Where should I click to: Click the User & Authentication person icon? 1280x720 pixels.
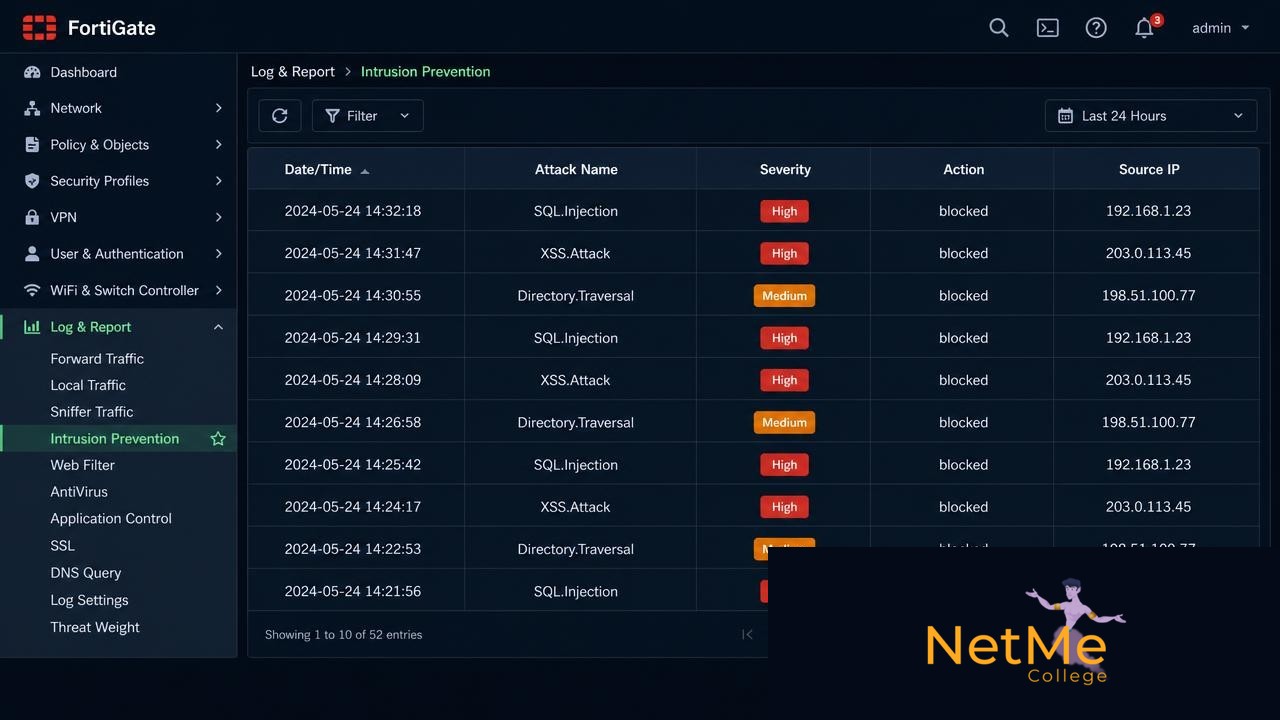pyautogui.click(x=32, y=254)
